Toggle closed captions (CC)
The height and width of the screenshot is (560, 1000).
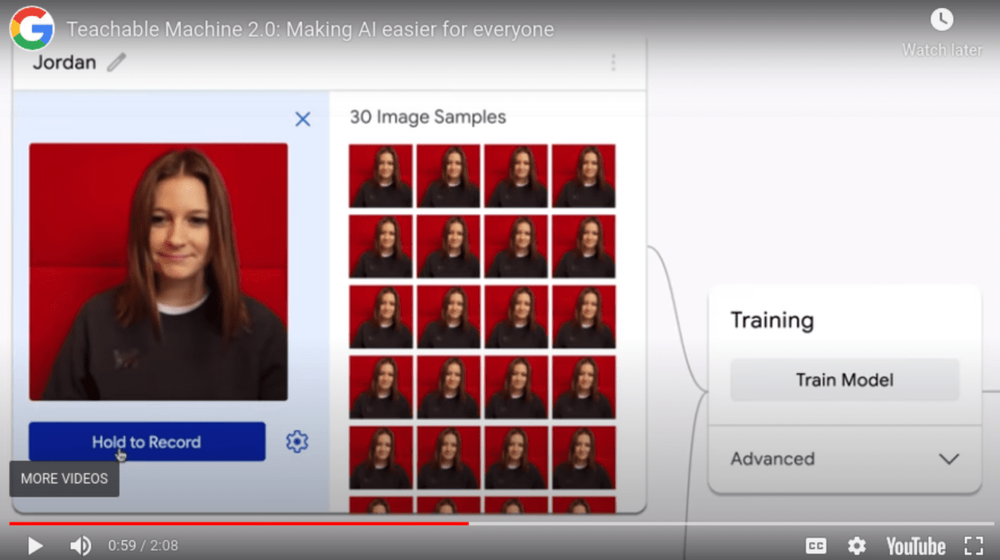816,546
